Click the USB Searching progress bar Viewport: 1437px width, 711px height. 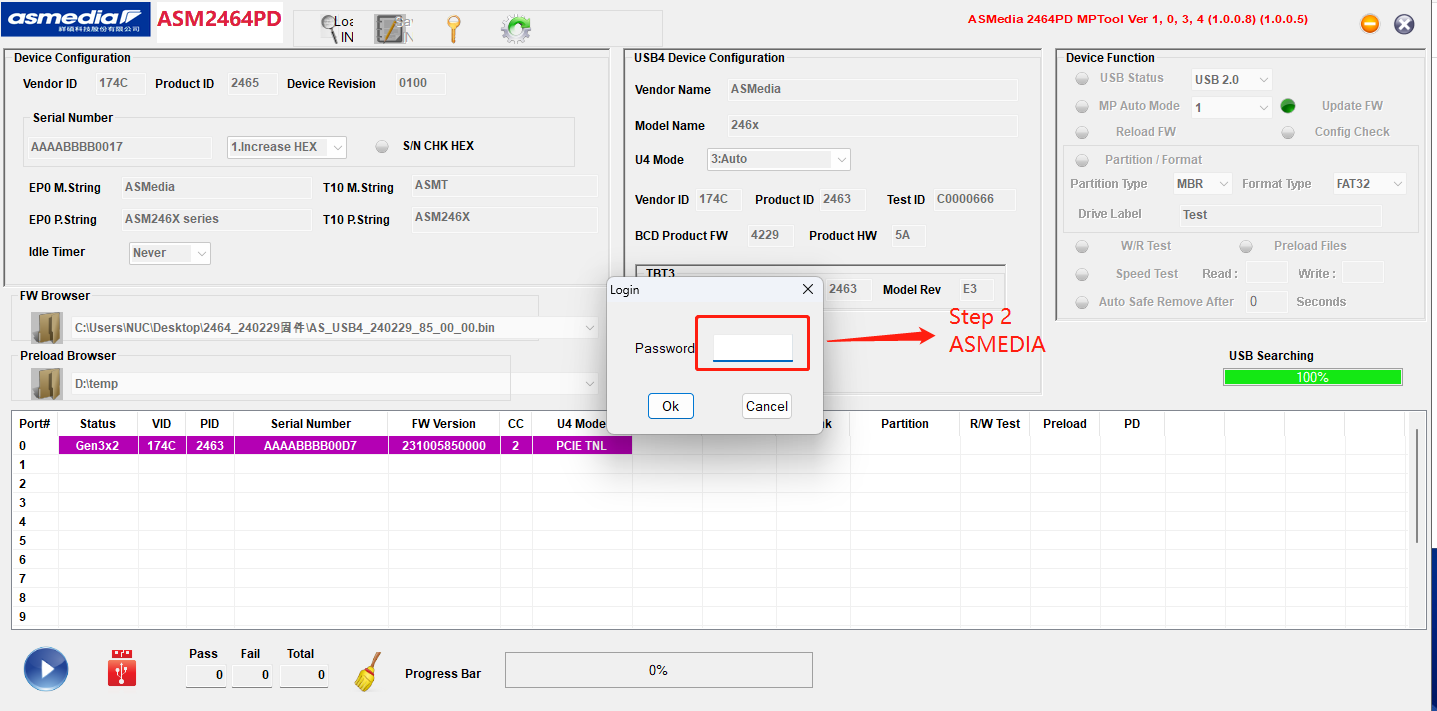pos(1312,377)
